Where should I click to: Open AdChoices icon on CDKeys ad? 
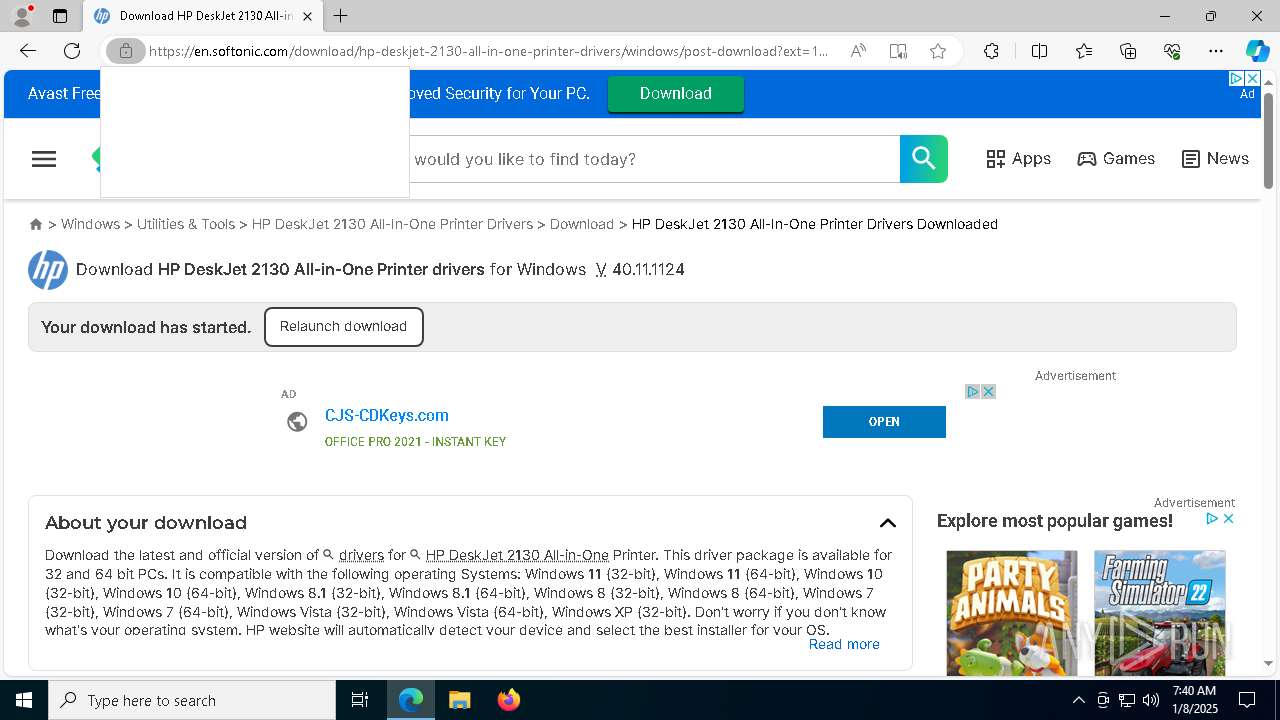click(972, 392)
